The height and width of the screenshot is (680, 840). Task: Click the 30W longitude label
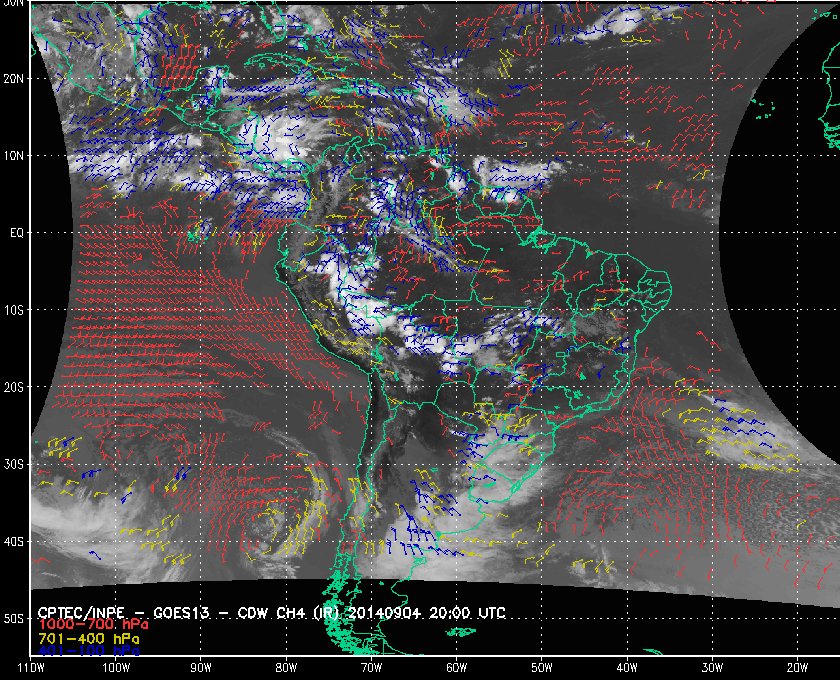pyautogui.click(x=712, y=668)
